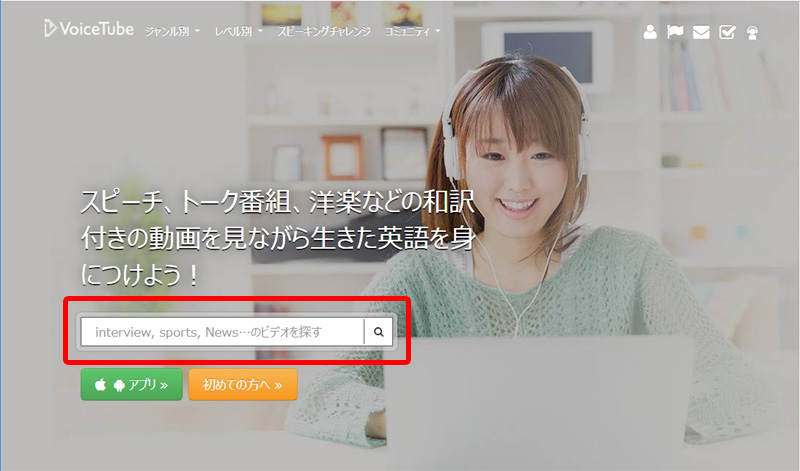800x471 pixels.
Task: Focus the video search input field
Action: click(222, 332)
